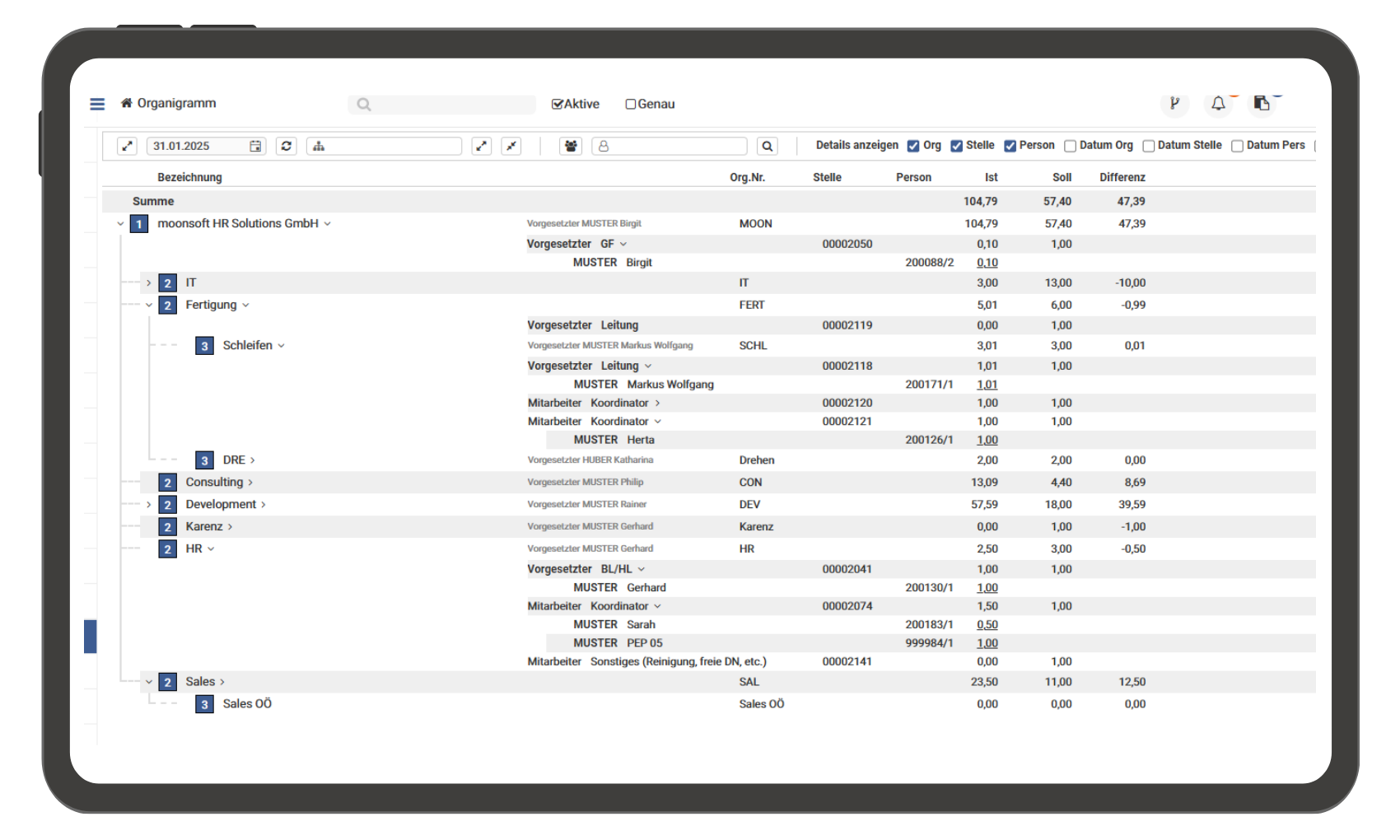Uncheck the Aktive checkbox

point(558,105)
